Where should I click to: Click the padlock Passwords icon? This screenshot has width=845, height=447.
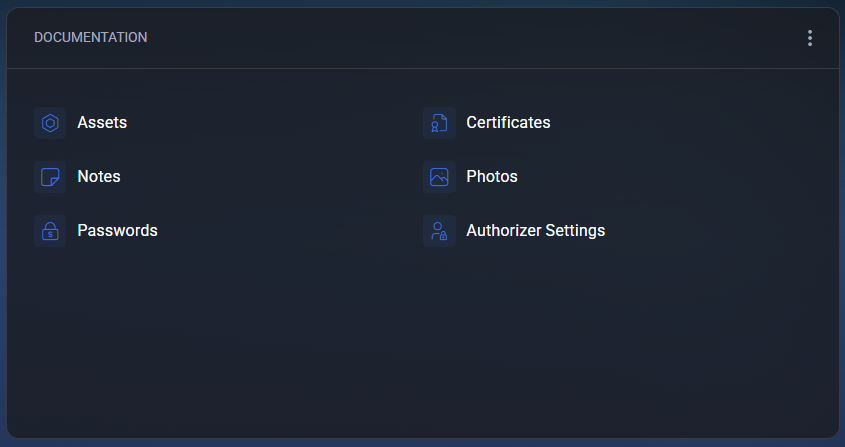coord(50,231)
